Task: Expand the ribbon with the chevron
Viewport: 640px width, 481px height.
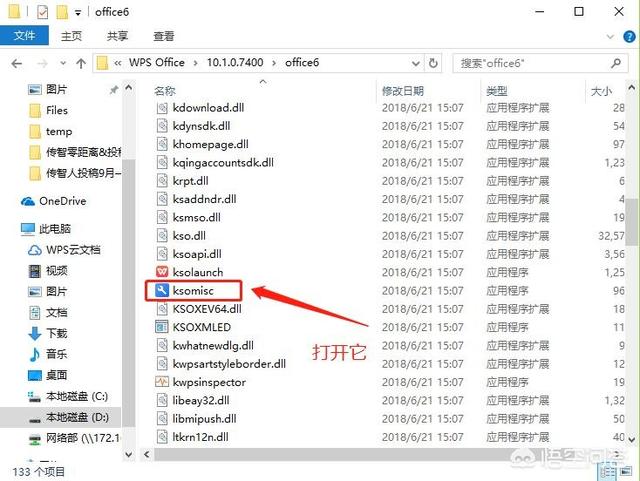Action: [610, 37]
